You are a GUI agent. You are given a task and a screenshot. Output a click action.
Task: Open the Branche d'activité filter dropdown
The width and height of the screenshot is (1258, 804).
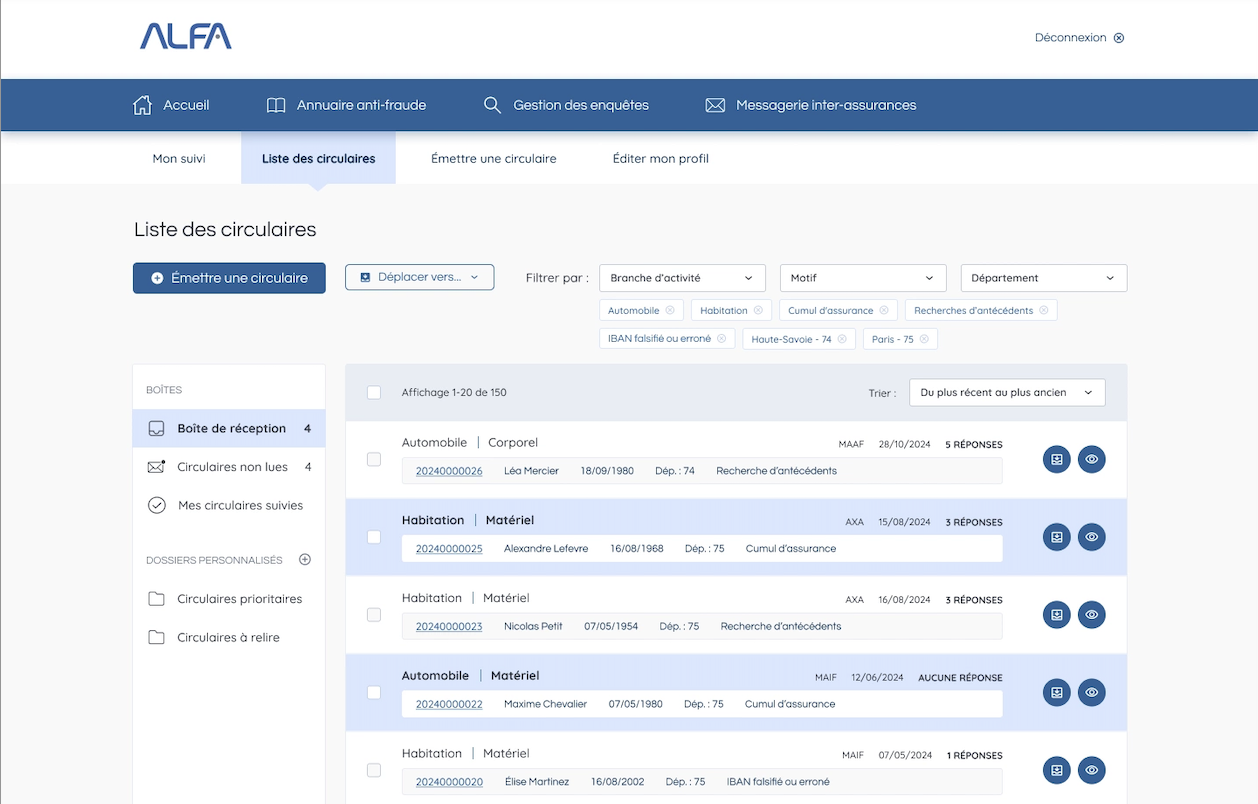tap(682, 278)
